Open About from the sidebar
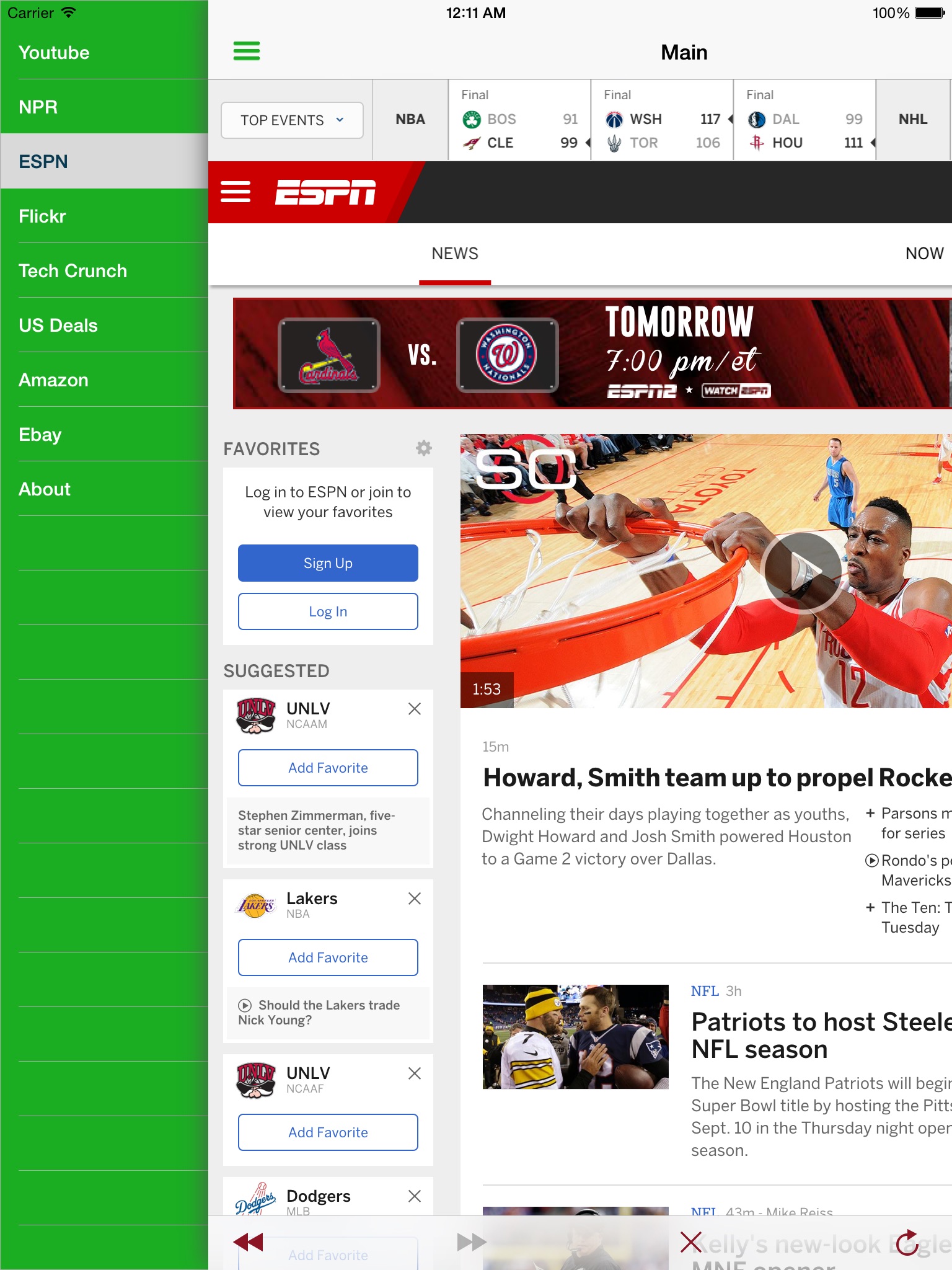 pyautogui.click(x=104, y=489)
